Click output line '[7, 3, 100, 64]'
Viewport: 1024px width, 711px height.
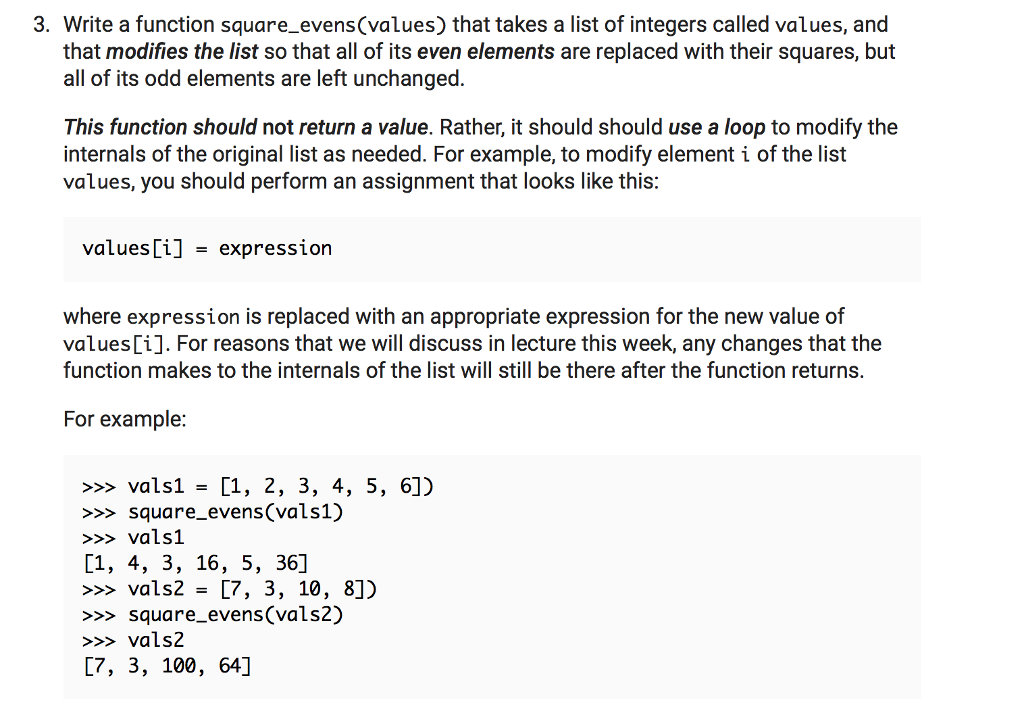(167, 667)
